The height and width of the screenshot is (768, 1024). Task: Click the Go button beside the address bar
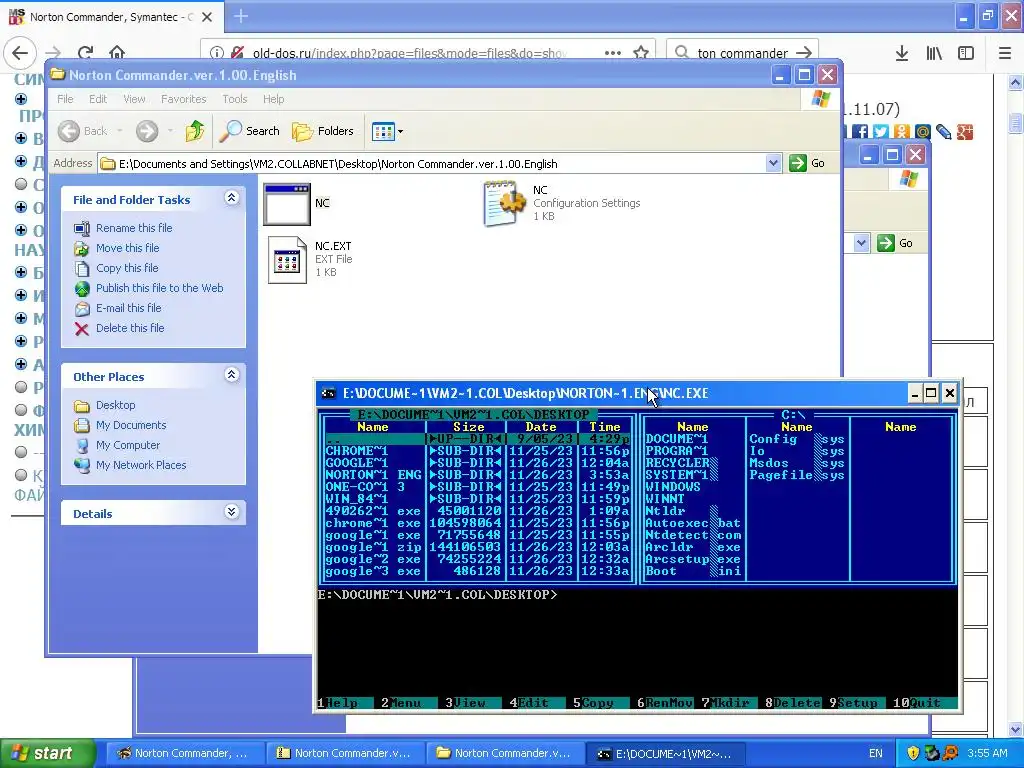point(807,163)
